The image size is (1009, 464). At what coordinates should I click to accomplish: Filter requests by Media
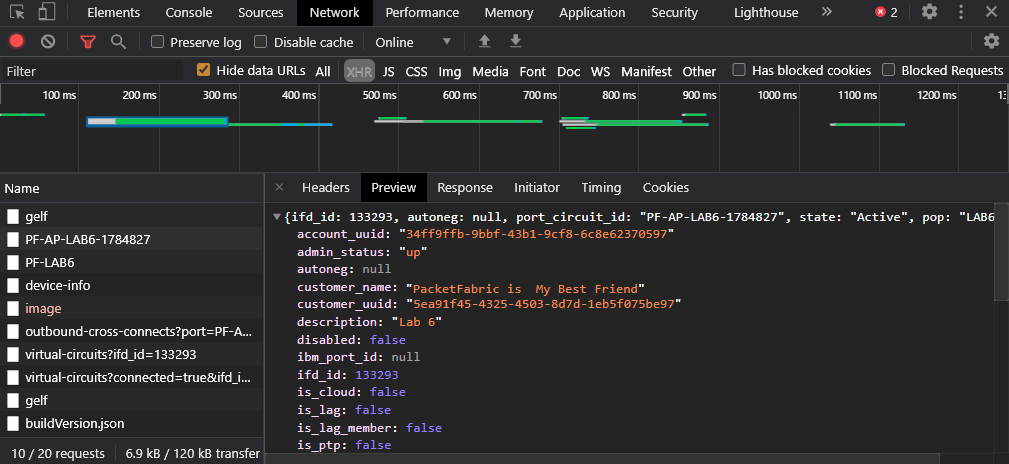pos(490,71)
